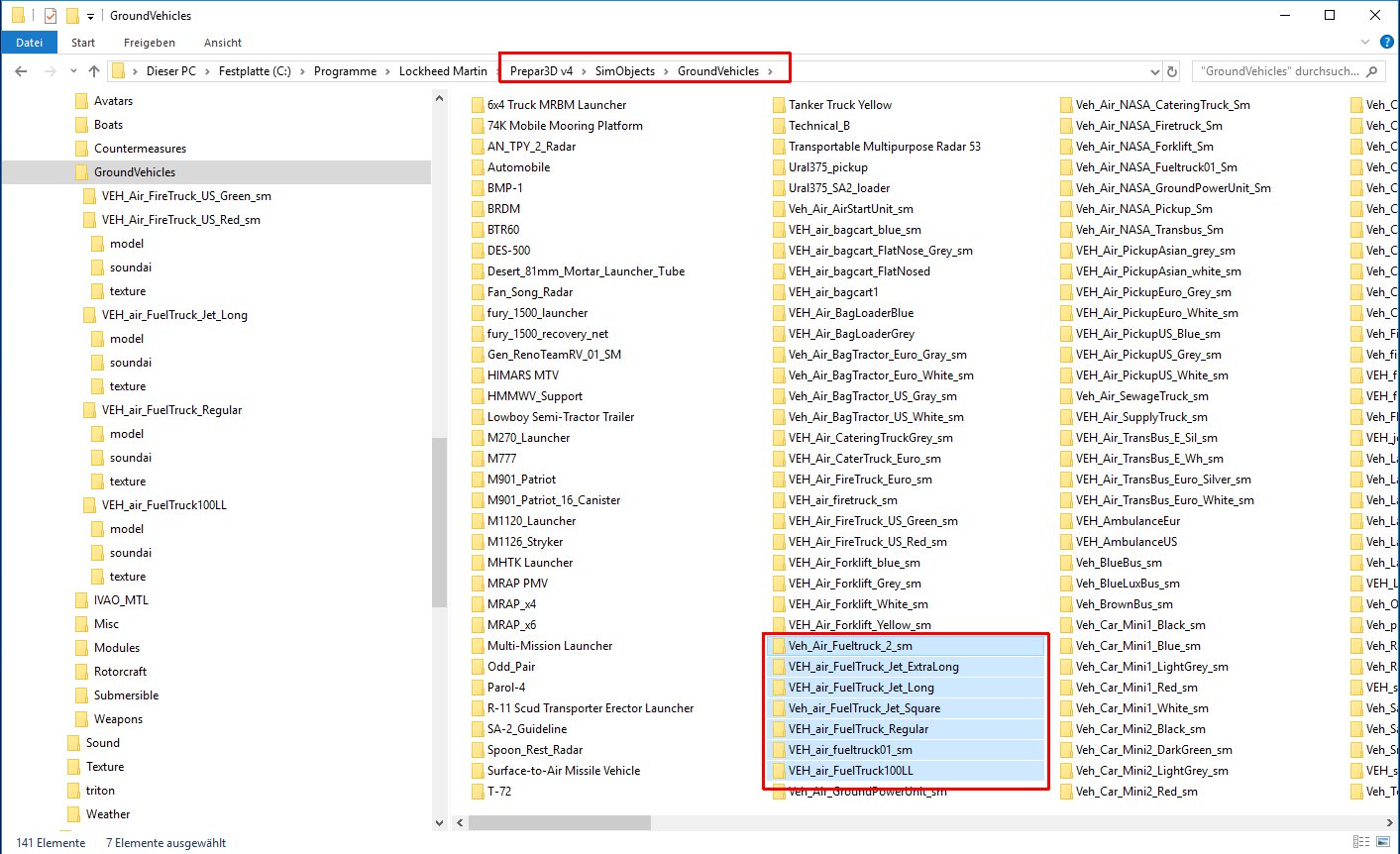This screenshot has height=854, width=1400.
Task: Select Festplatte (C:) breadcrumb
Action: pos(255,71)
